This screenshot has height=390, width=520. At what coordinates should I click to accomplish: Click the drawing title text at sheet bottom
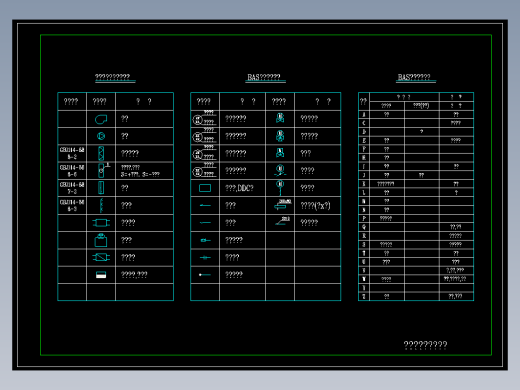pos(425,345)
